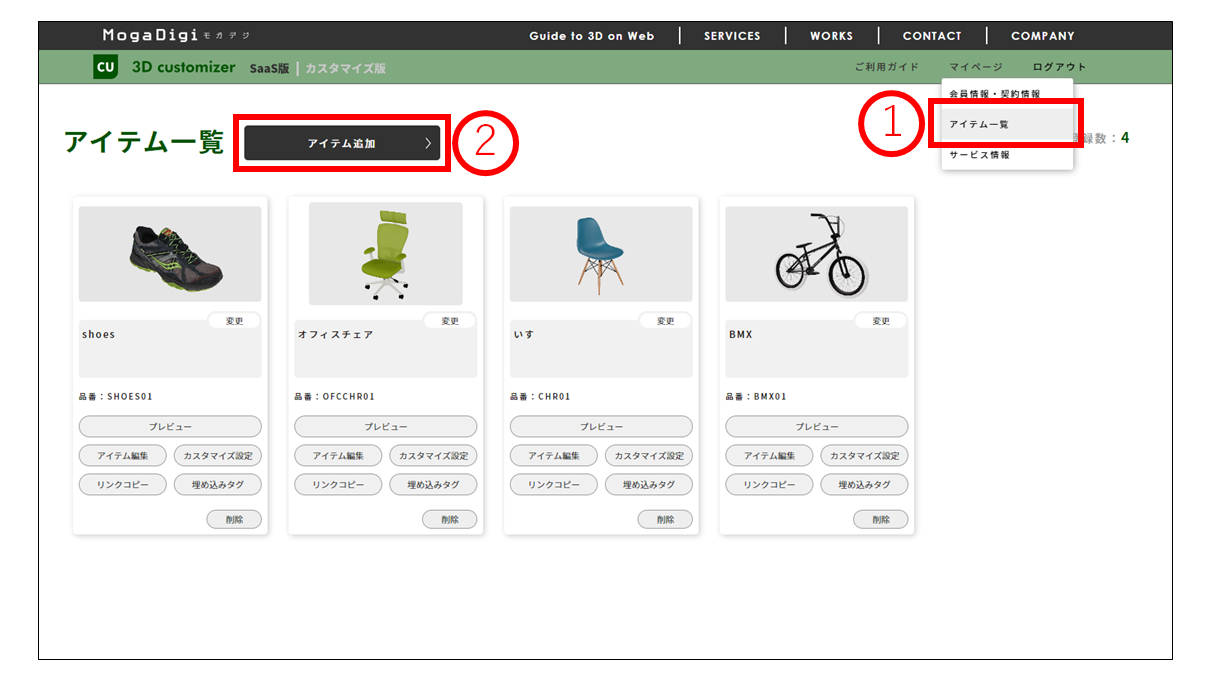Click the BMX bicycle thumbnail
This screenshot has height=680, width=1210.
816,254
